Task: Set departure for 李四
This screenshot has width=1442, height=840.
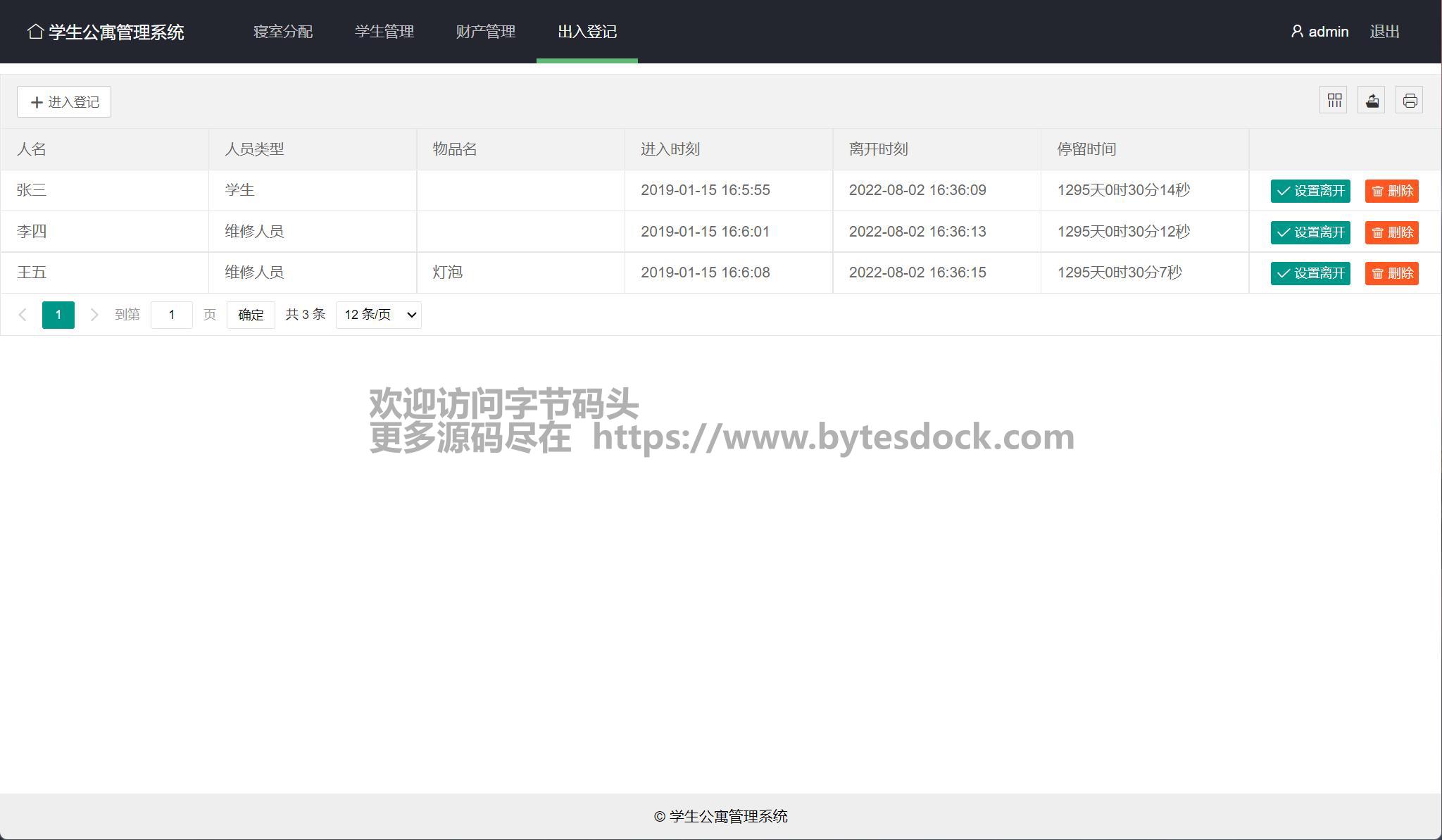Action: coord(1310,232)
